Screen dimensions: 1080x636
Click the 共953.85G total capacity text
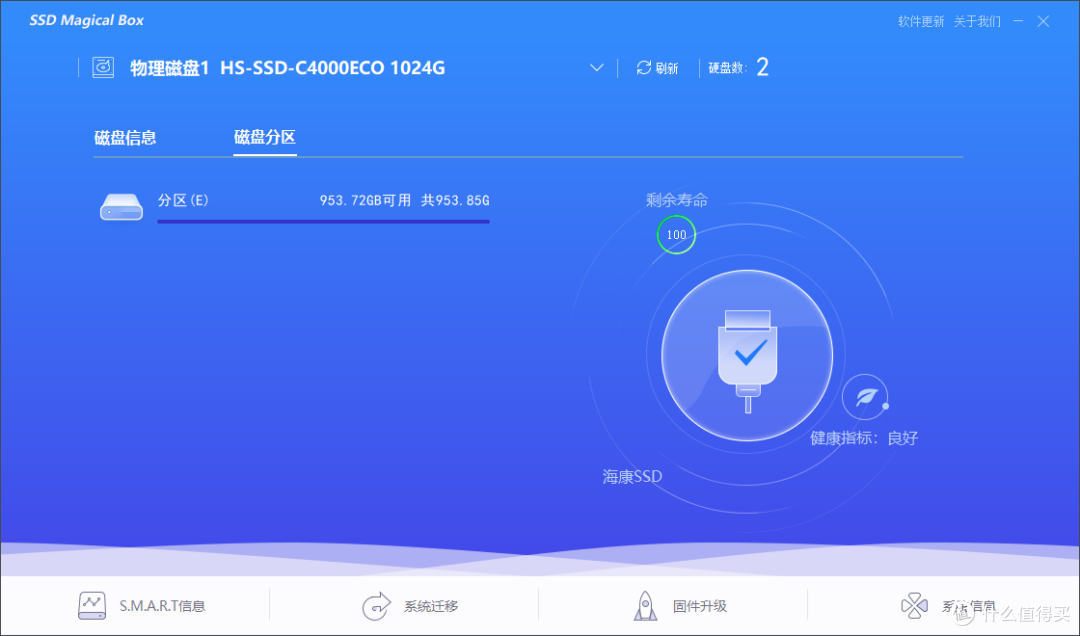pyautogui.click(x=455, y=201)
